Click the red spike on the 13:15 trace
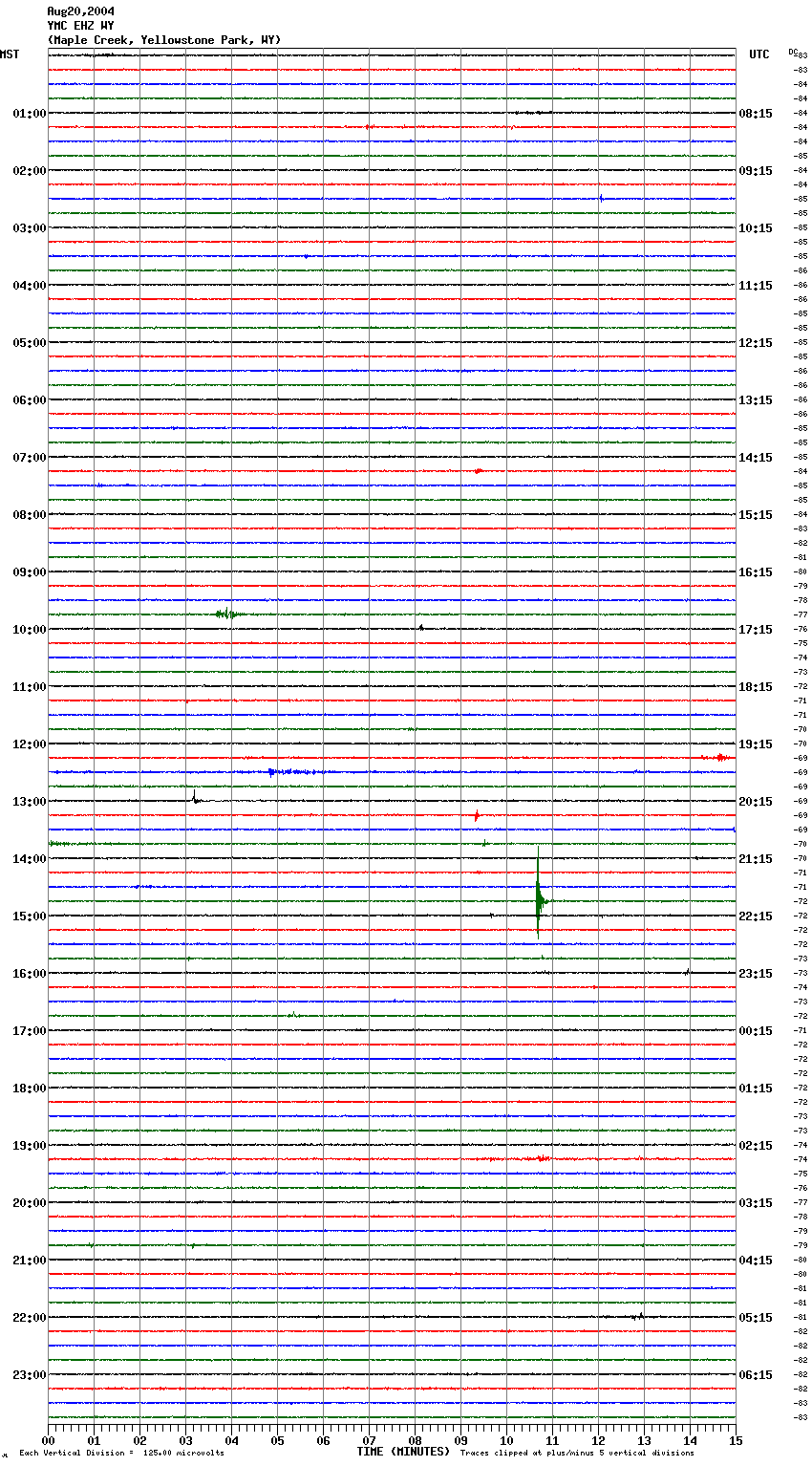The height and width of the screenshot is (1466, 812). (477, 816)
